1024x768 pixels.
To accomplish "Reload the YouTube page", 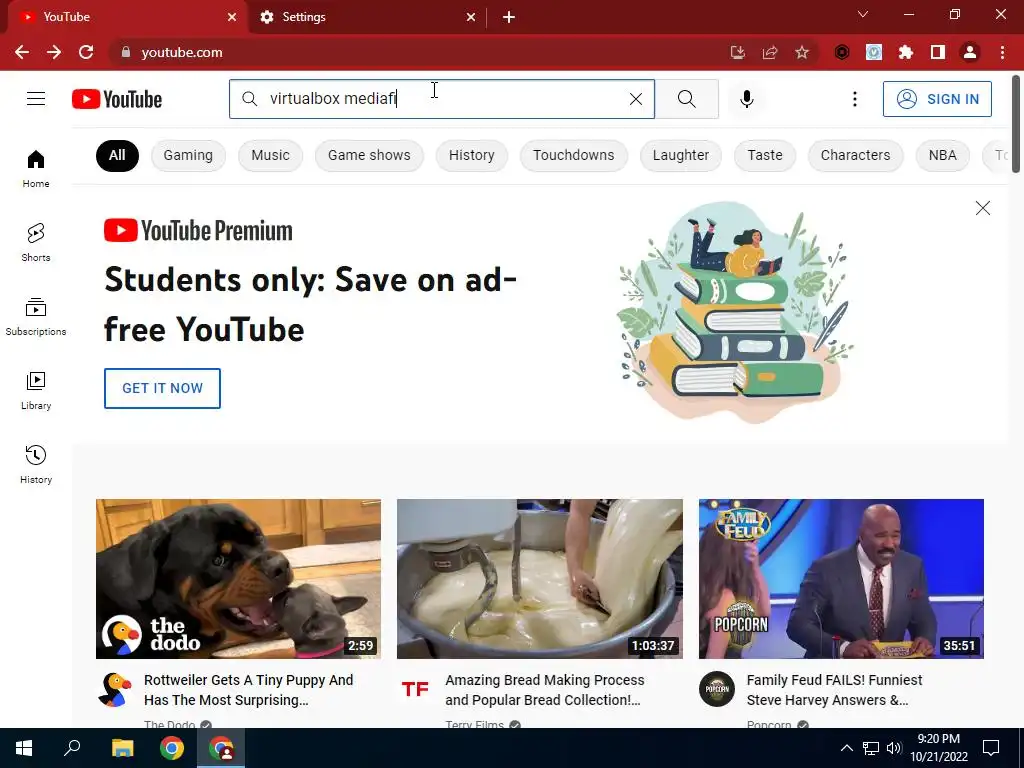I will [x=86, y=52].
